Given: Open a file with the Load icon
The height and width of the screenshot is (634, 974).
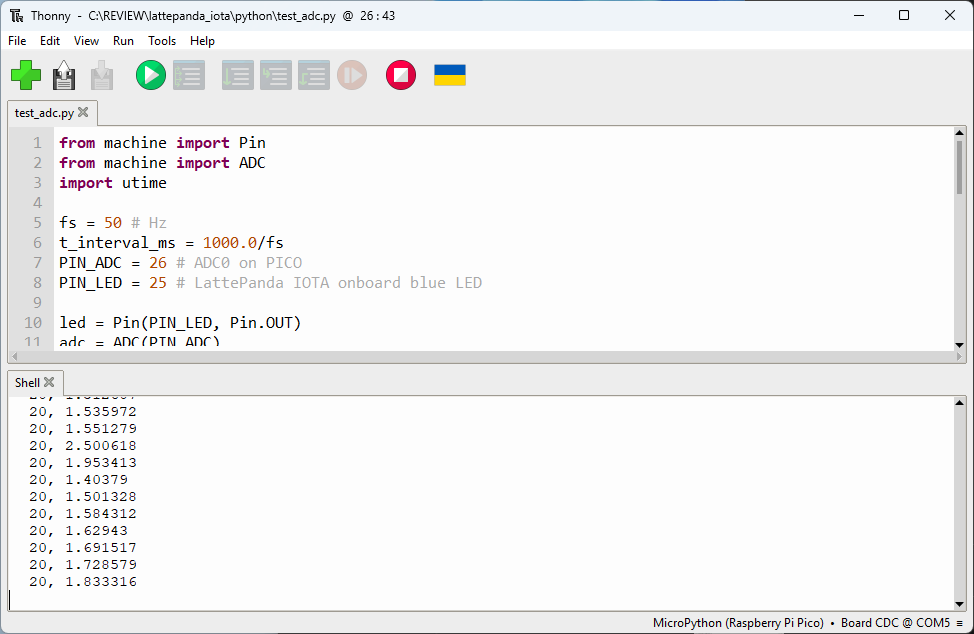Looking at the screenshot, I should click(64, 75).
